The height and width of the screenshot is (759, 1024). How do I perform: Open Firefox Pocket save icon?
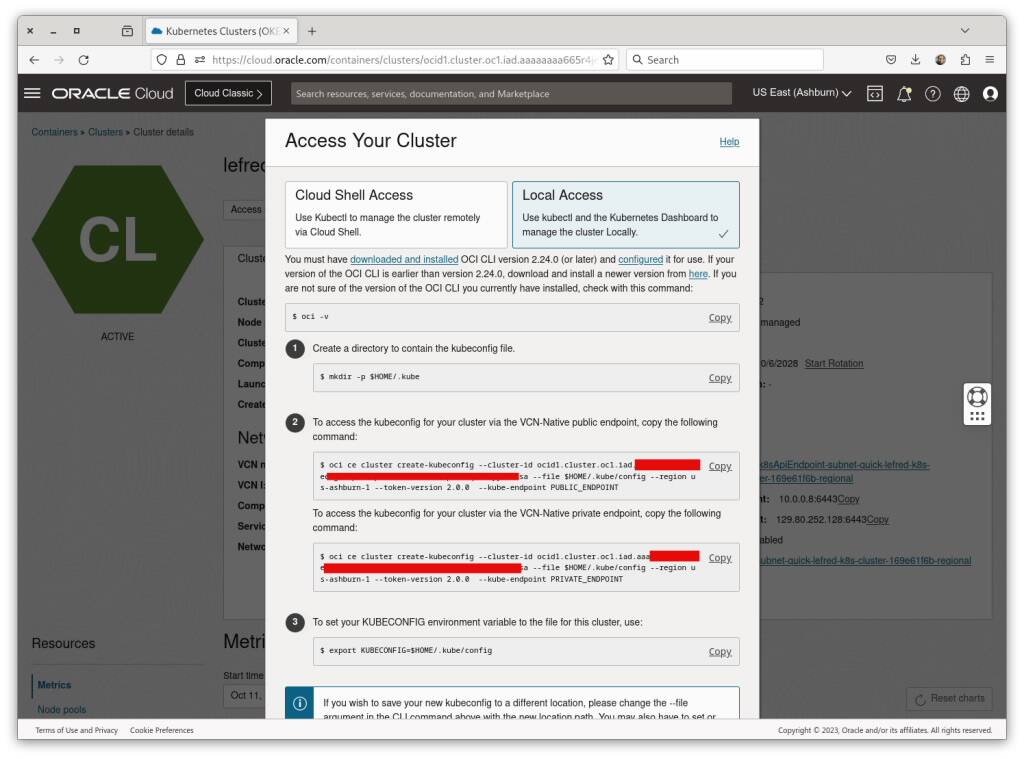[891, 59]
